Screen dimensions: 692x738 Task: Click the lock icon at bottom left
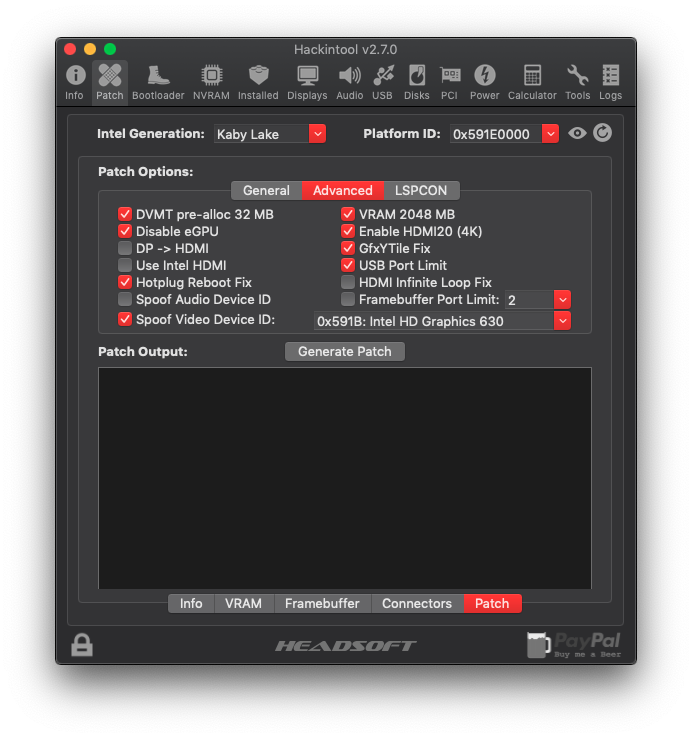coord(82,645)
